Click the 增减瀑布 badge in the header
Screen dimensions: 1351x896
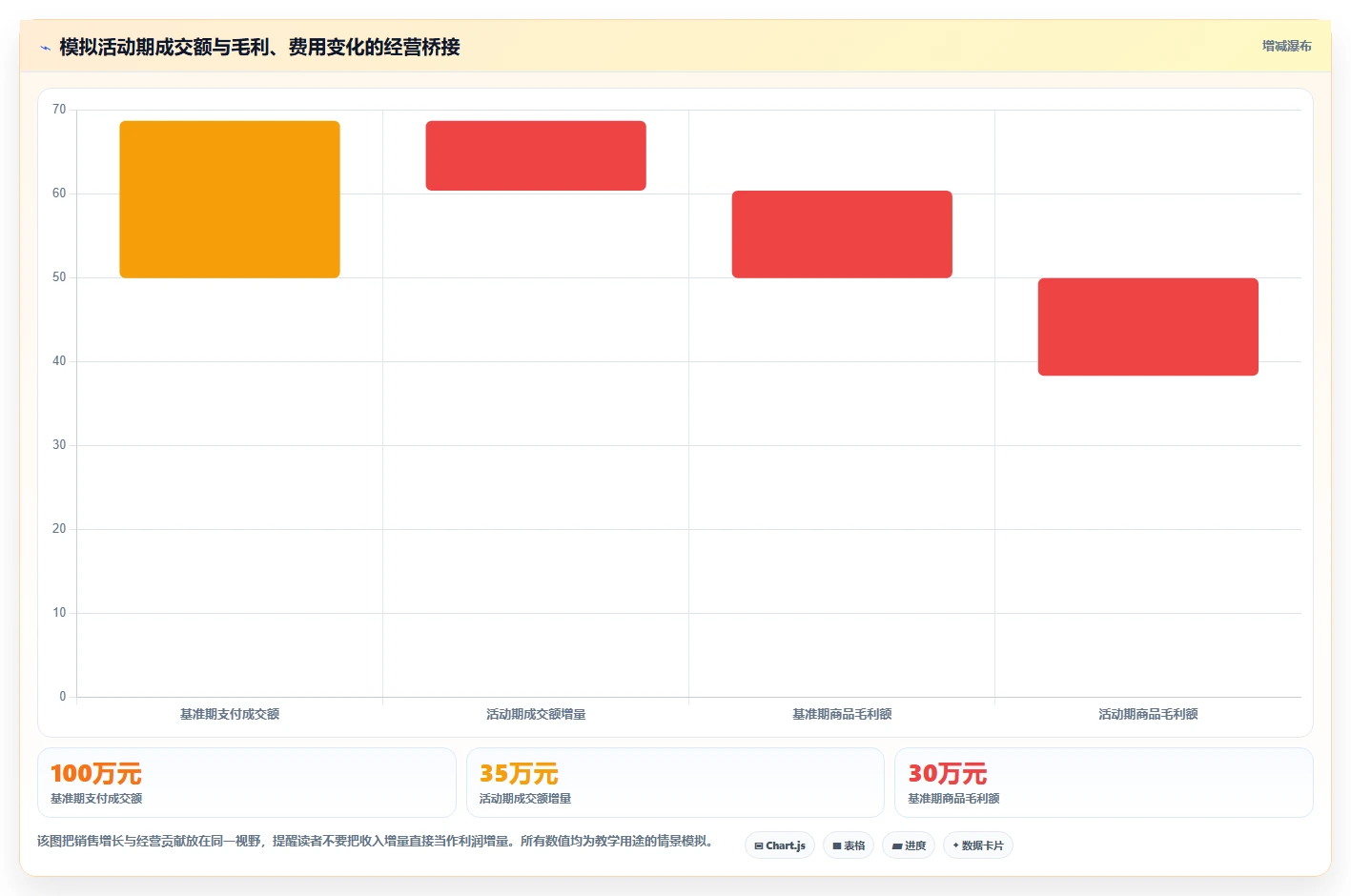(x=1286, y=46)
